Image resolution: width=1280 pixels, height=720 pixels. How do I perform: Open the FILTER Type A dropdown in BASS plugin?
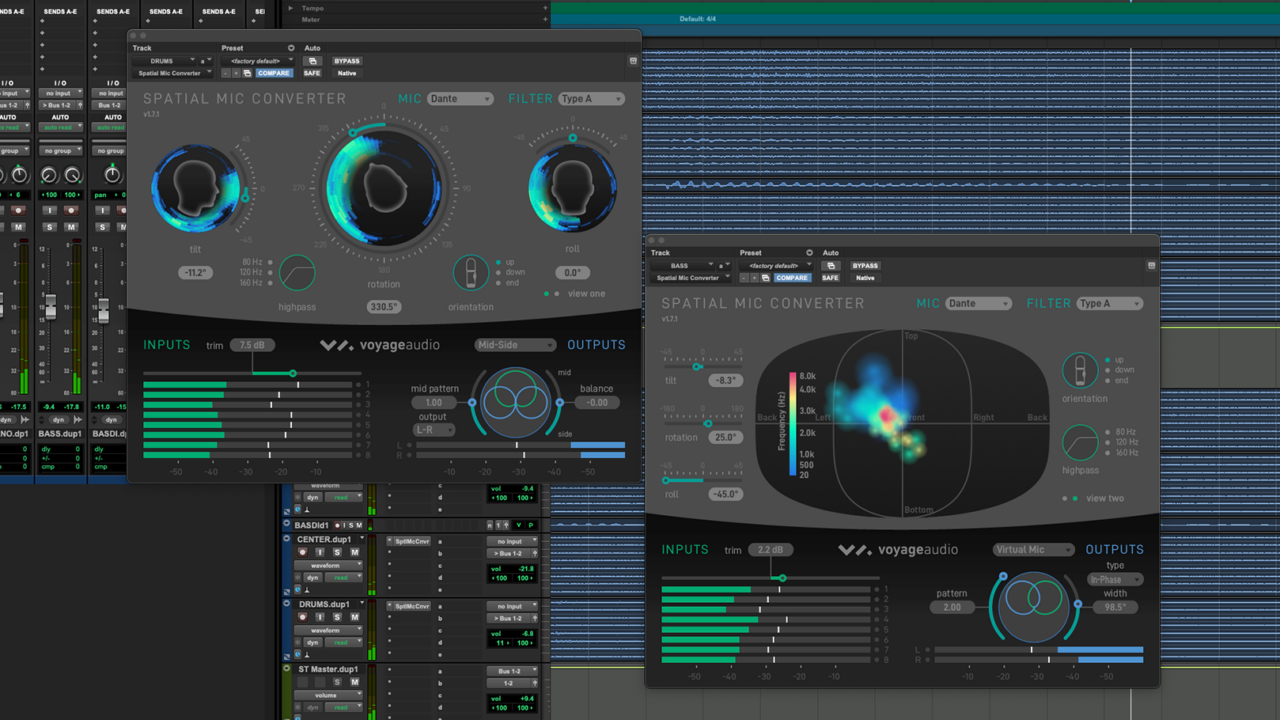(1107, 303)
